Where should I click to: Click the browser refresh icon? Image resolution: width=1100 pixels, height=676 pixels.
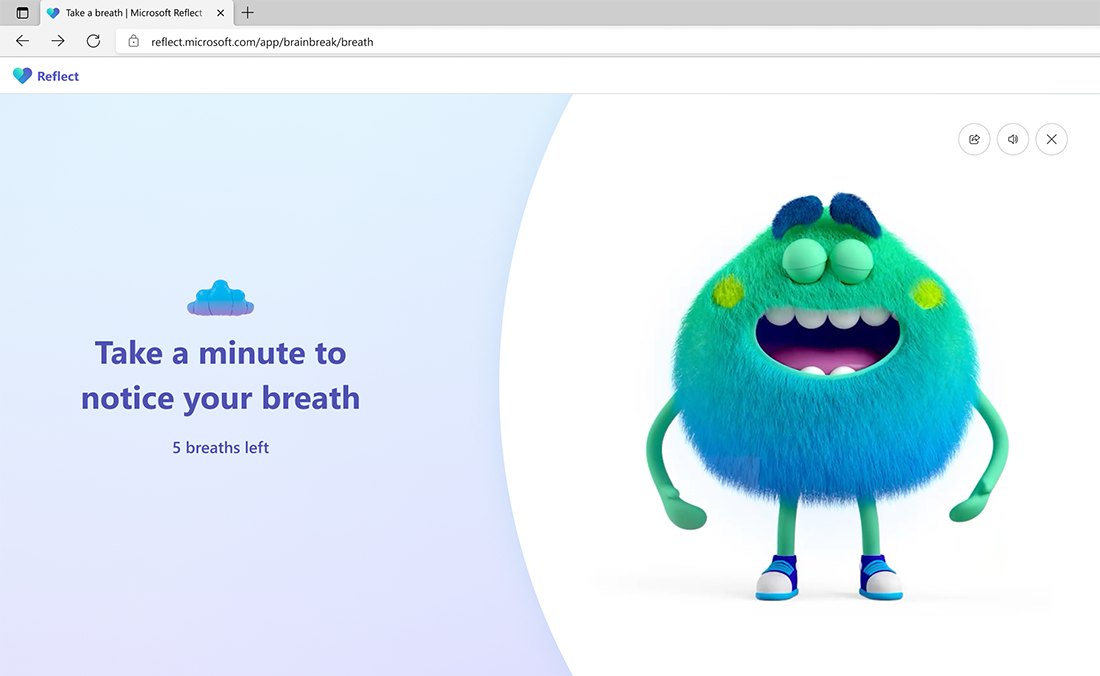(93, 41)
